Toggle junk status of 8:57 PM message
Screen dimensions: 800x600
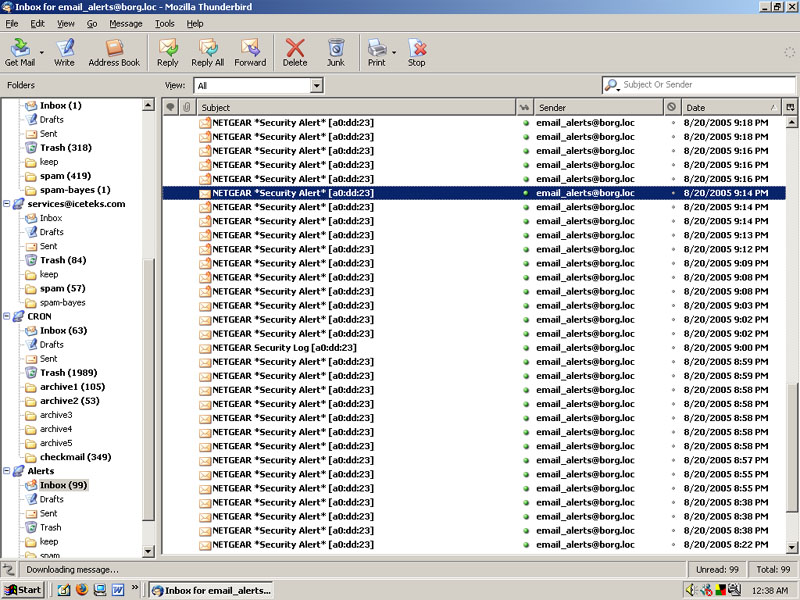point(673,460)
